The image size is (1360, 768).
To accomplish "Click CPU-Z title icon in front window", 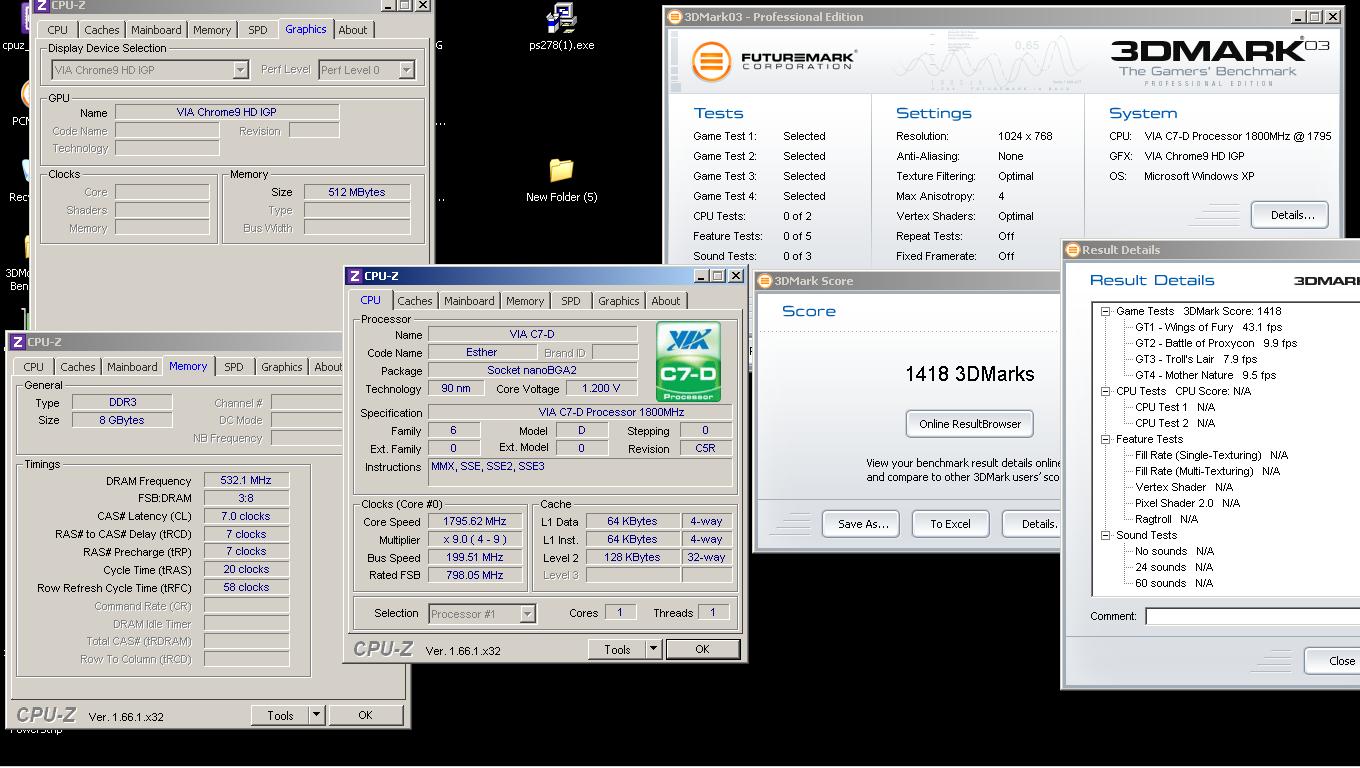I will [354, 276].
